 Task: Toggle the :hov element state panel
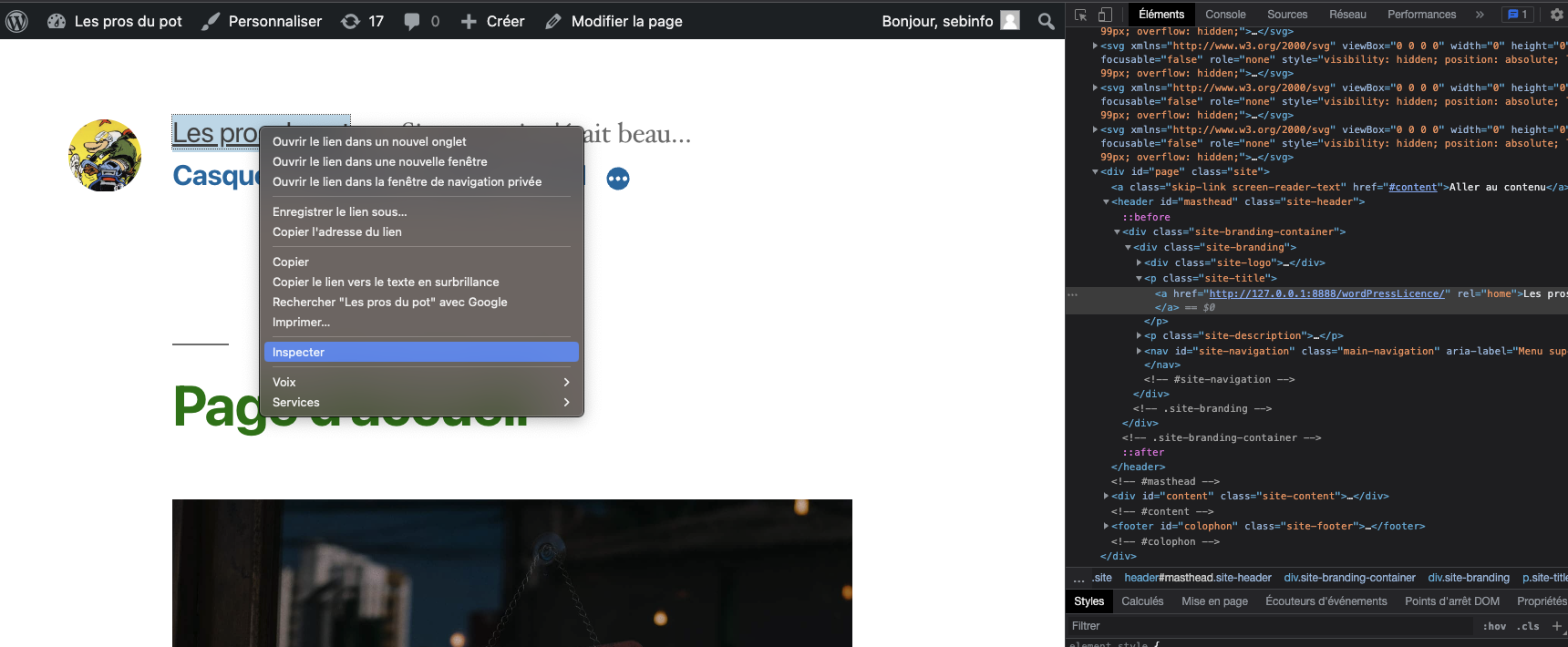tap(1494, 626)
